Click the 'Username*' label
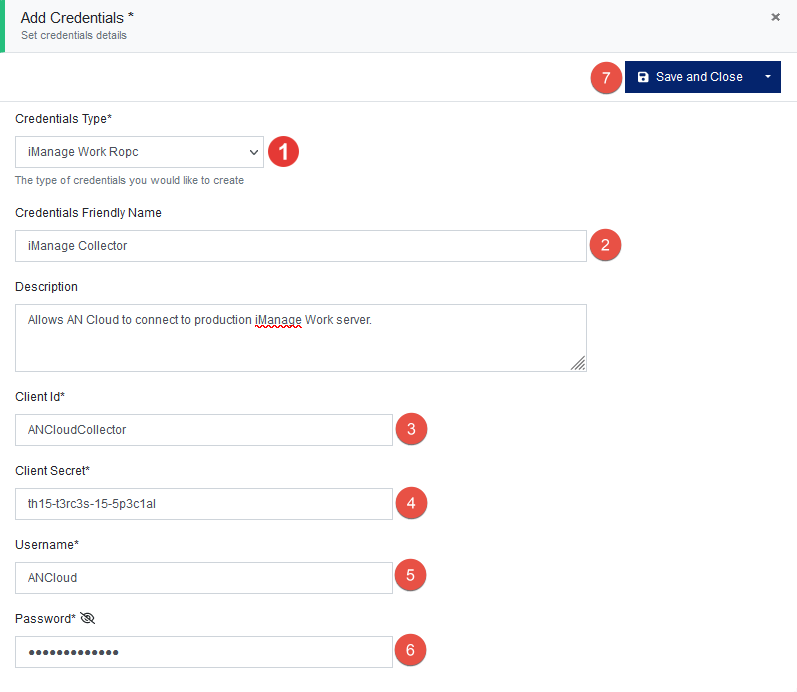The width and height of the screenshot is (797, 692). pyautogui.click(x=47, y=545)
